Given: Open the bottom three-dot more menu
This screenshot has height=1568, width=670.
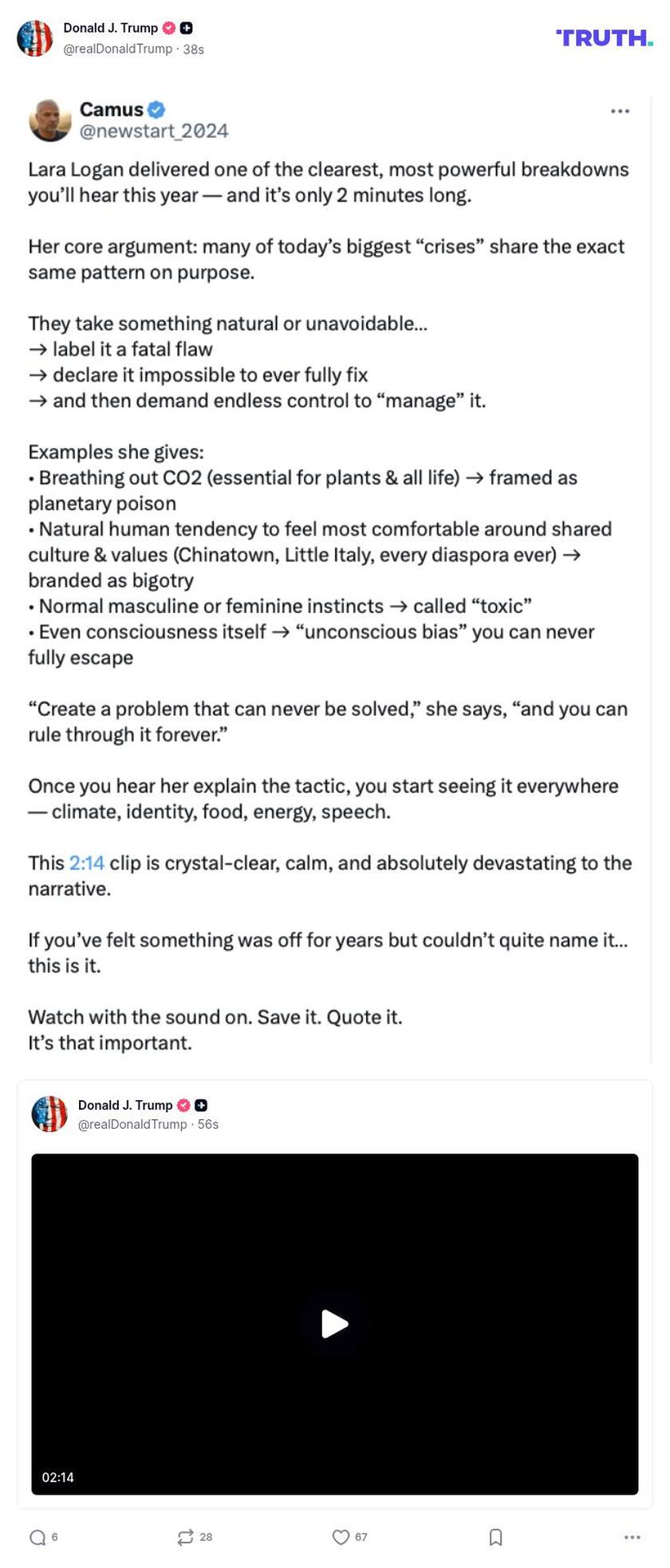Looking at the screenshot, I should point(632,1537).
